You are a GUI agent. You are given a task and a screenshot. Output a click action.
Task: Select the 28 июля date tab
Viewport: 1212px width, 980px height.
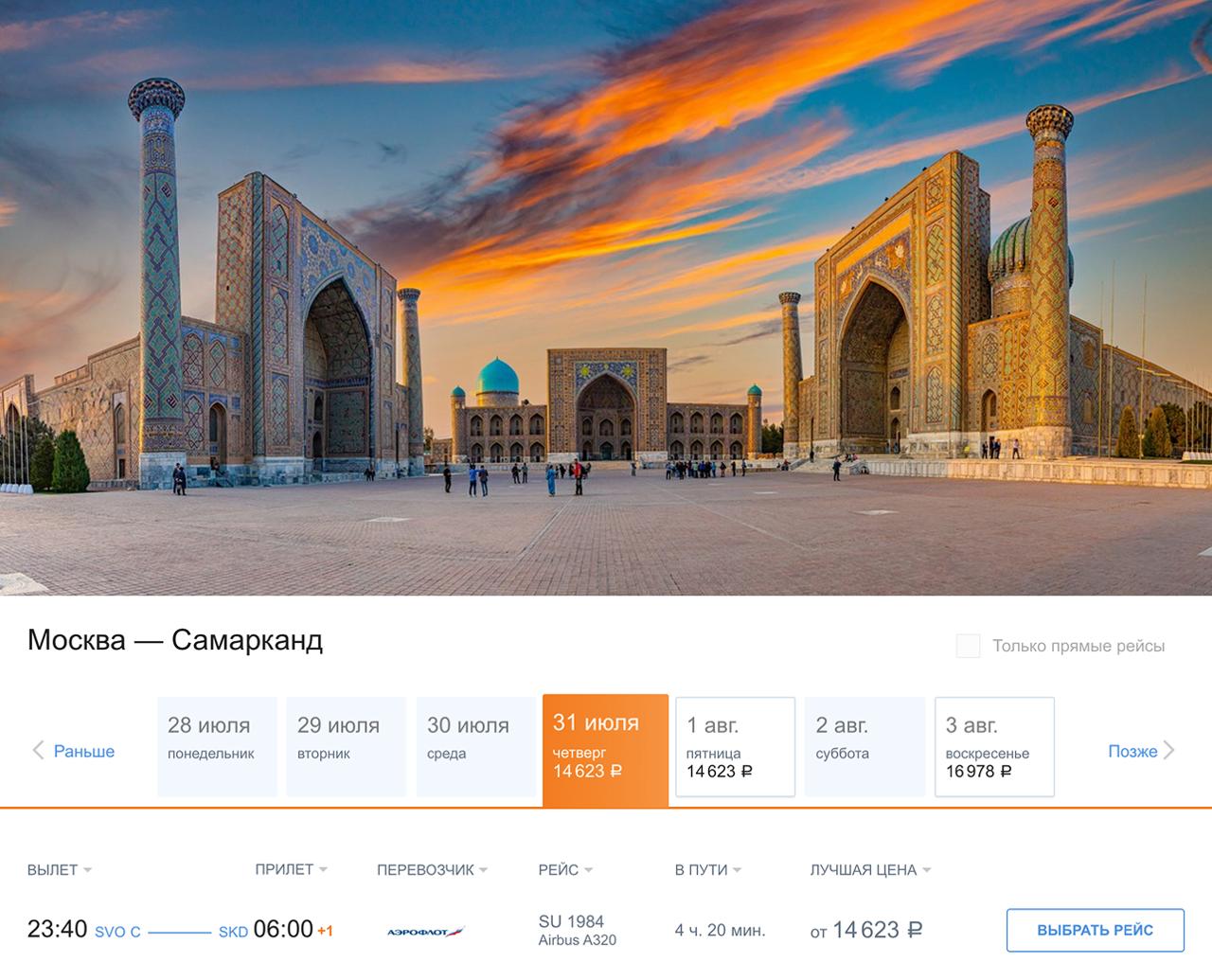click(x=217, y=747)
